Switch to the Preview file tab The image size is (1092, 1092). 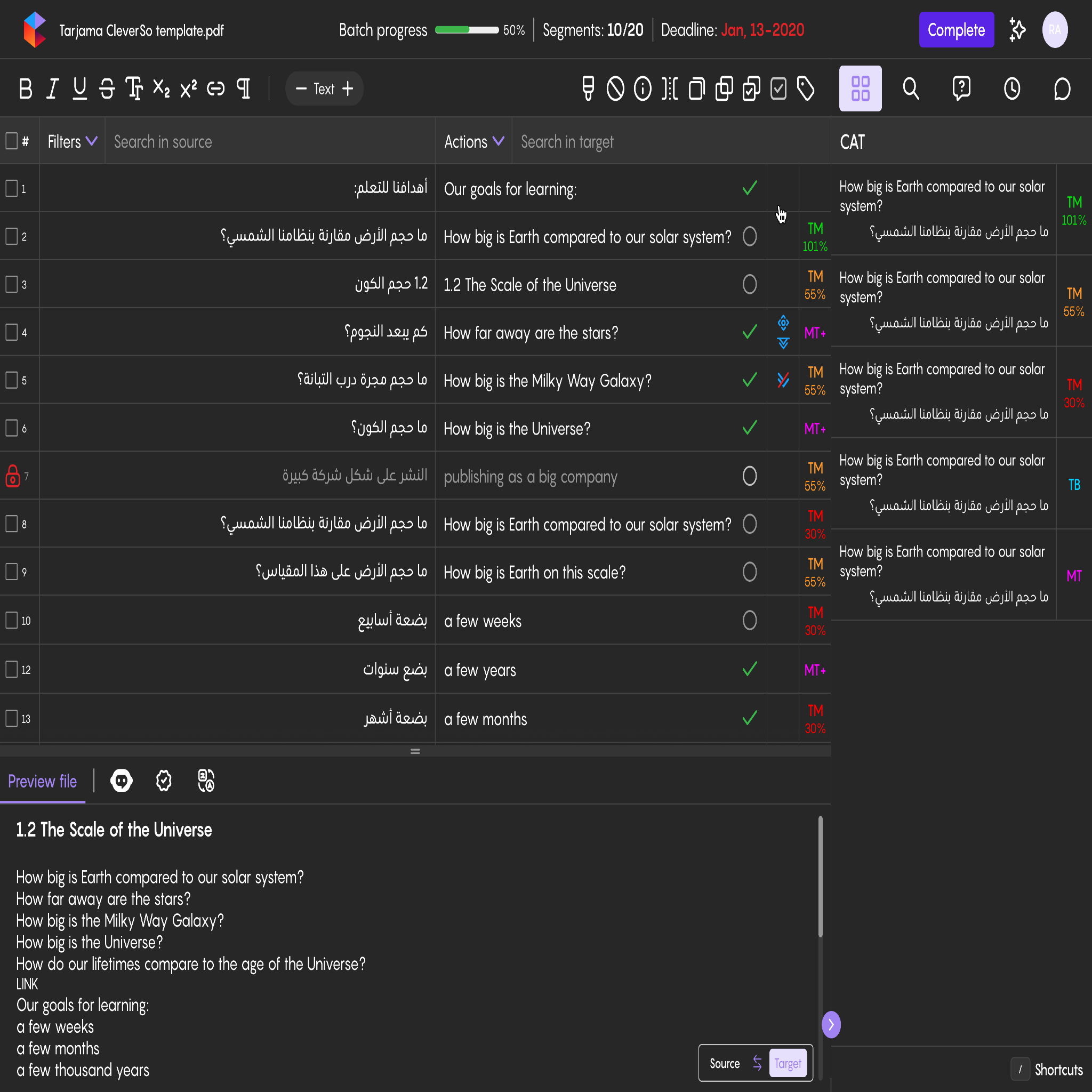point(43,781)
